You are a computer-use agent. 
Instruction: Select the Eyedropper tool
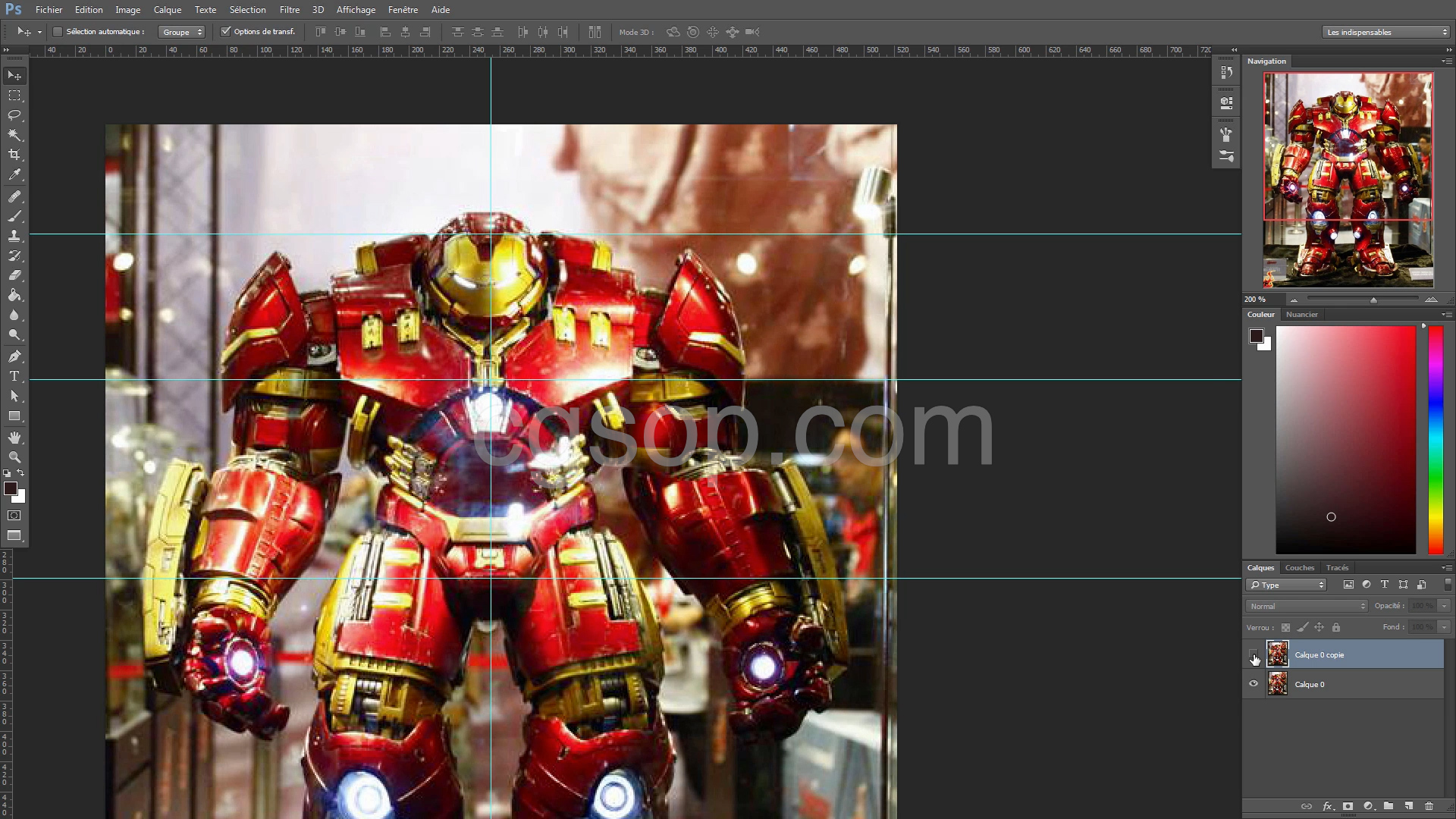(14, 175)
